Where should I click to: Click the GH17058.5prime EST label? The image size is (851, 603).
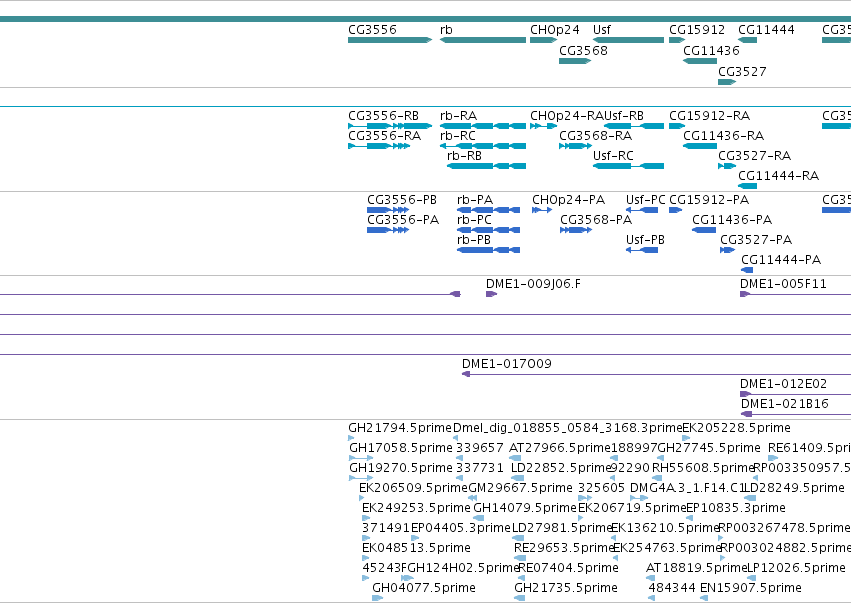[401, 448]
